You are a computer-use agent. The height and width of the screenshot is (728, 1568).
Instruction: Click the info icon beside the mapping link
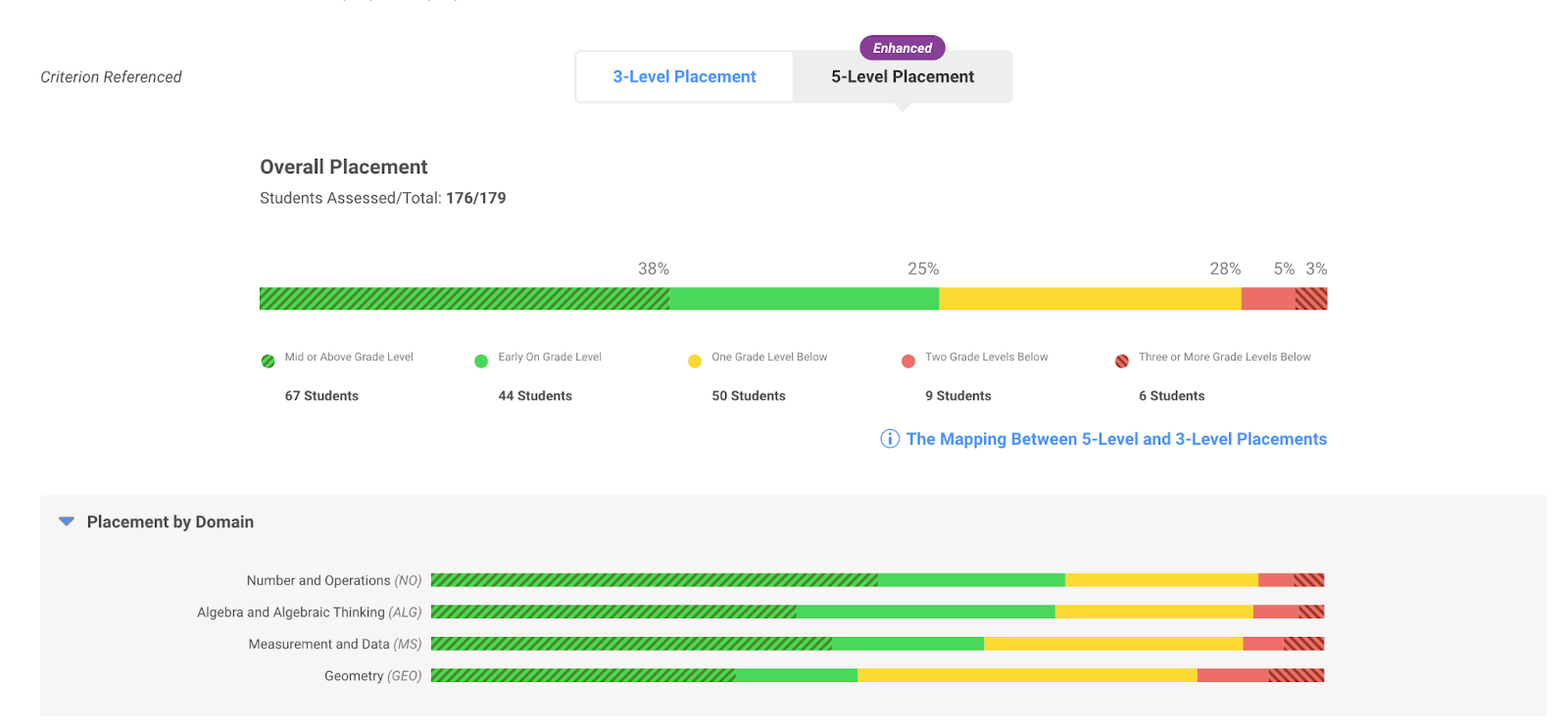pos(890,439)
